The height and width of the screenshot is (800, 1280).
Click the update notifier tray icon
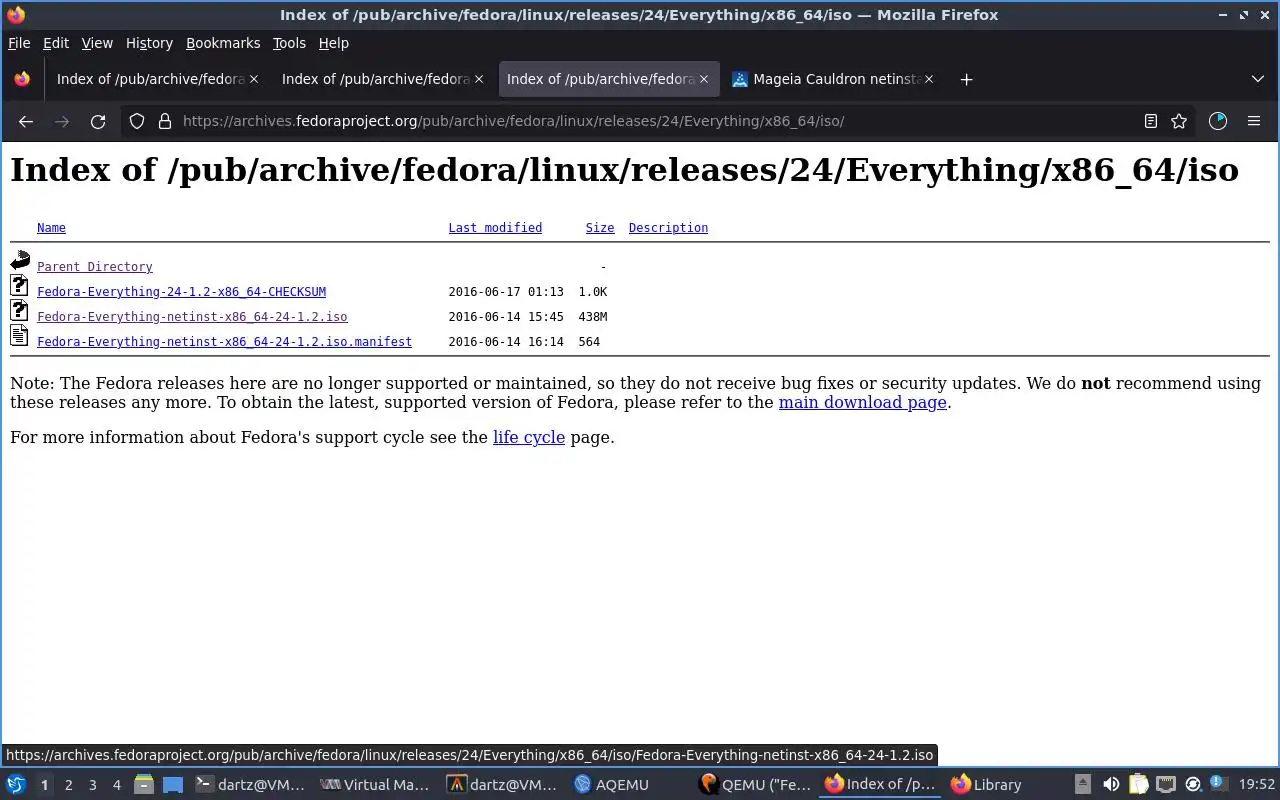point(1192,785)
